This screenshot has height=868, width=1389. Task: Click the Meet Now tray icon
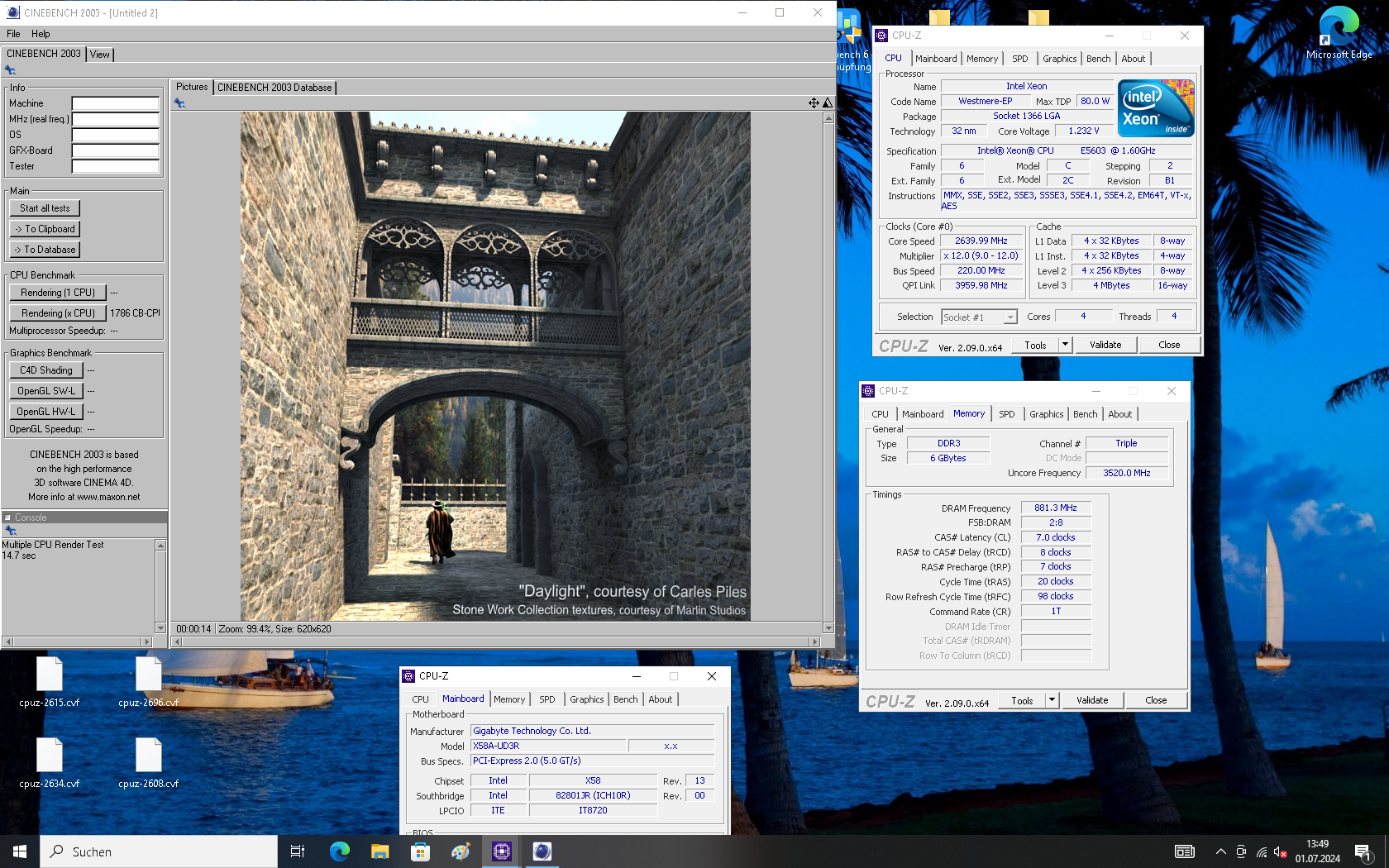coord(1241,851)
